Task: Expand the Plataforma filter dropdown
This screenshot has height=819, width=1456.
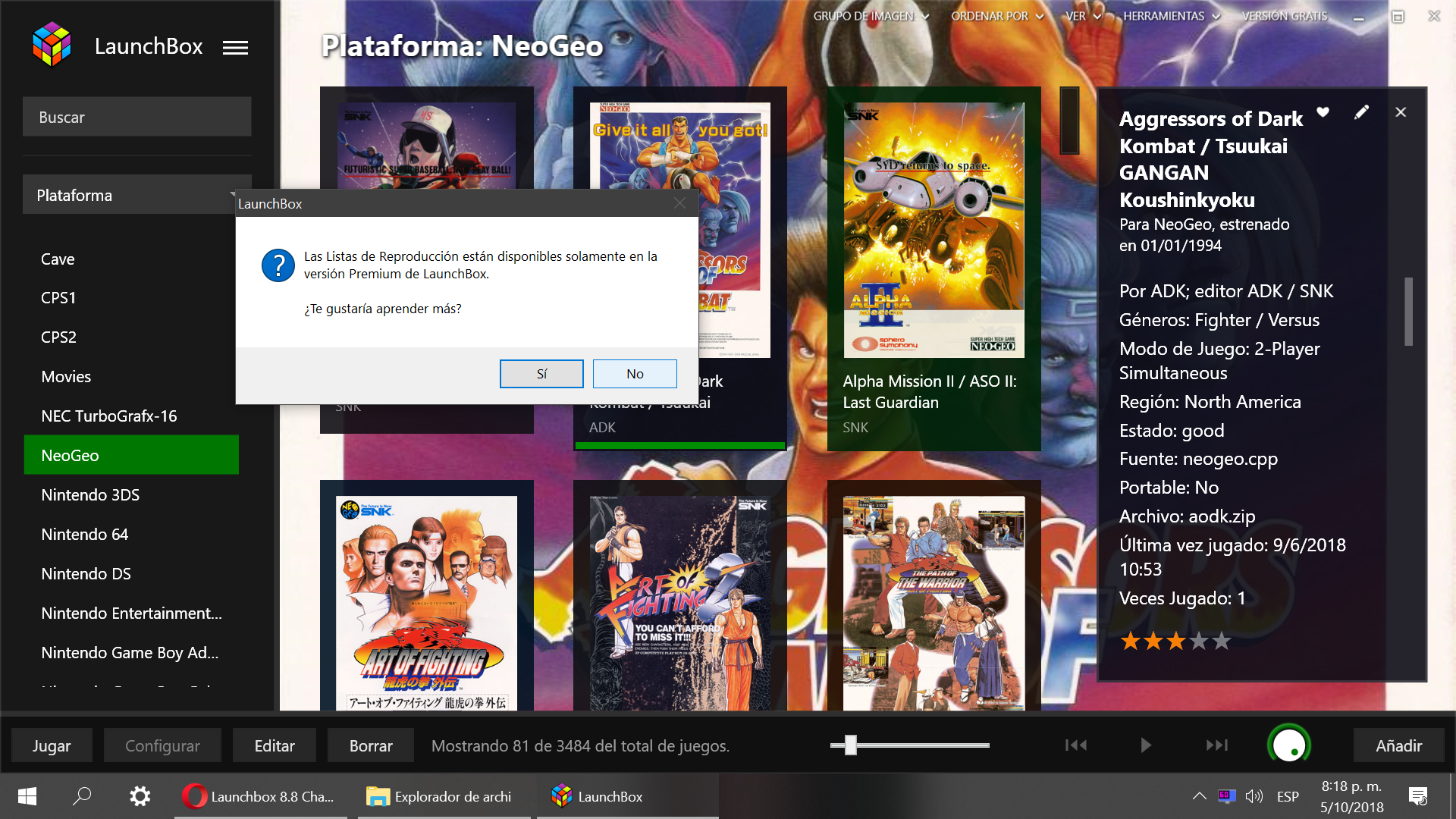Action: (136, 195)
